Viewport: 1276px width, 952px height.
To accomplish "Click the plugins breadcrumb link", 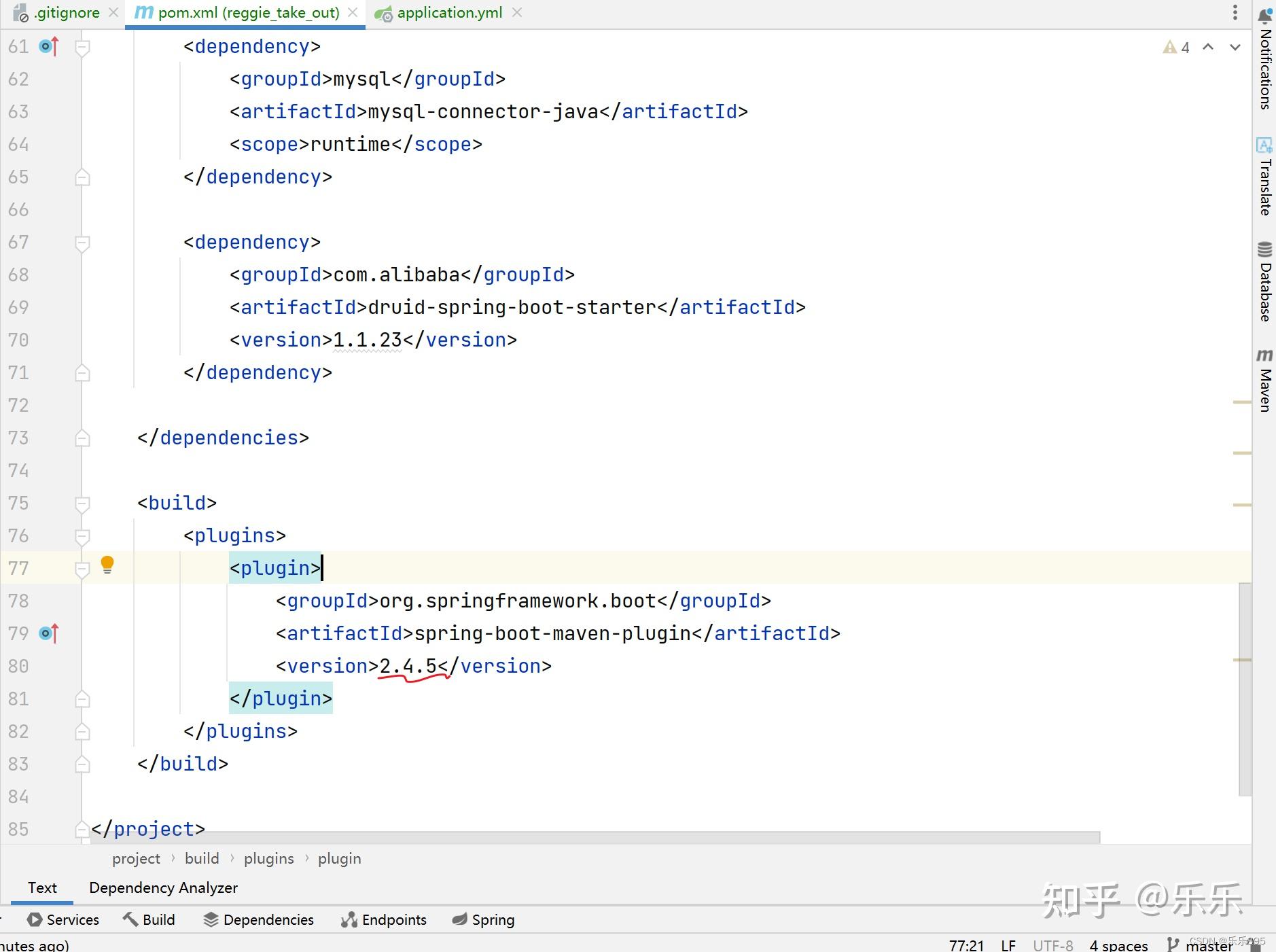I will [269, 858].
